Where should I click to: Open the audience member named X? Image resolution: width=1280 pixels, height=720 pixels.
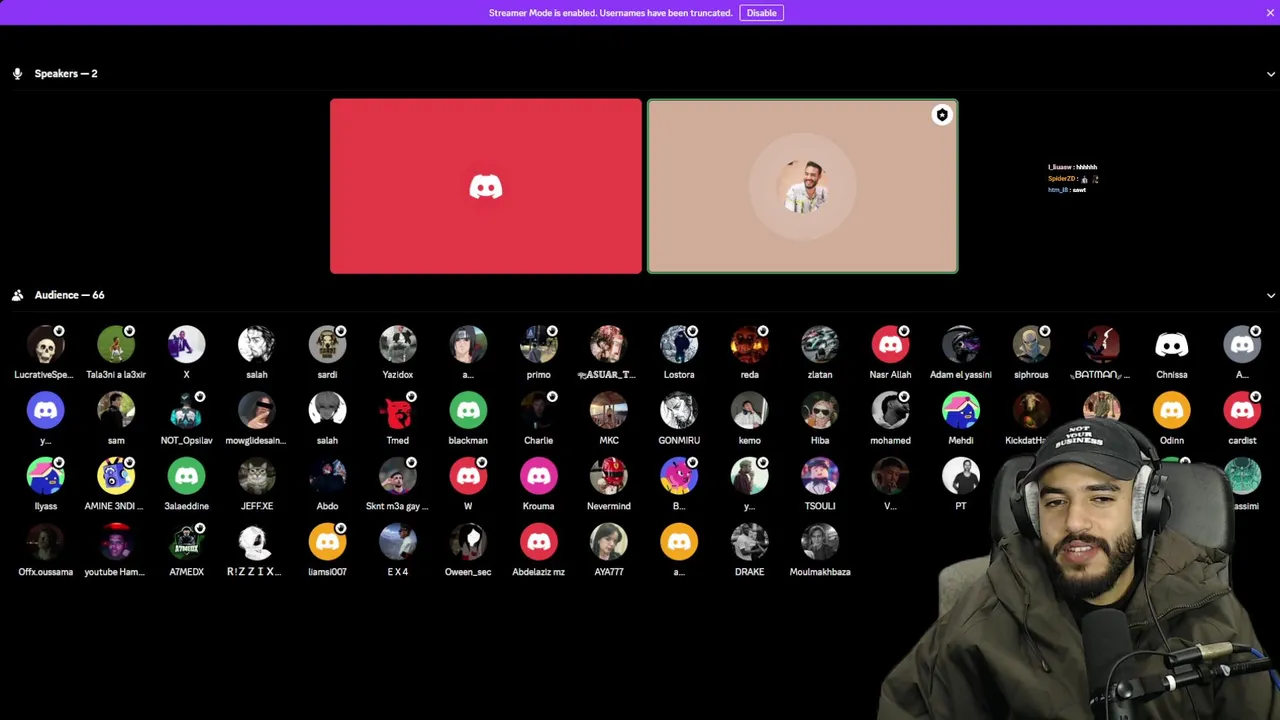point(186,345)
